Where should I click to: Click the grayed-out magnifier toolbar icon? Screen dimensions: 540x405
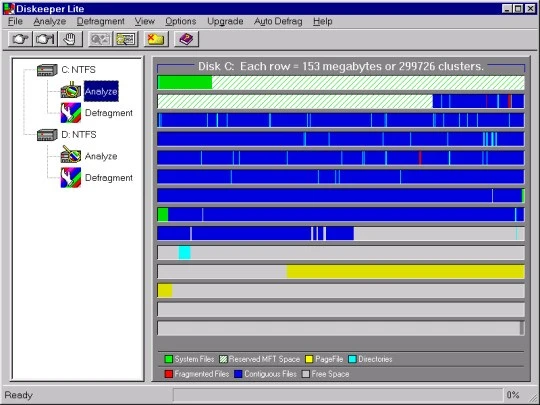pyautogui.click(x=100, y=39)
